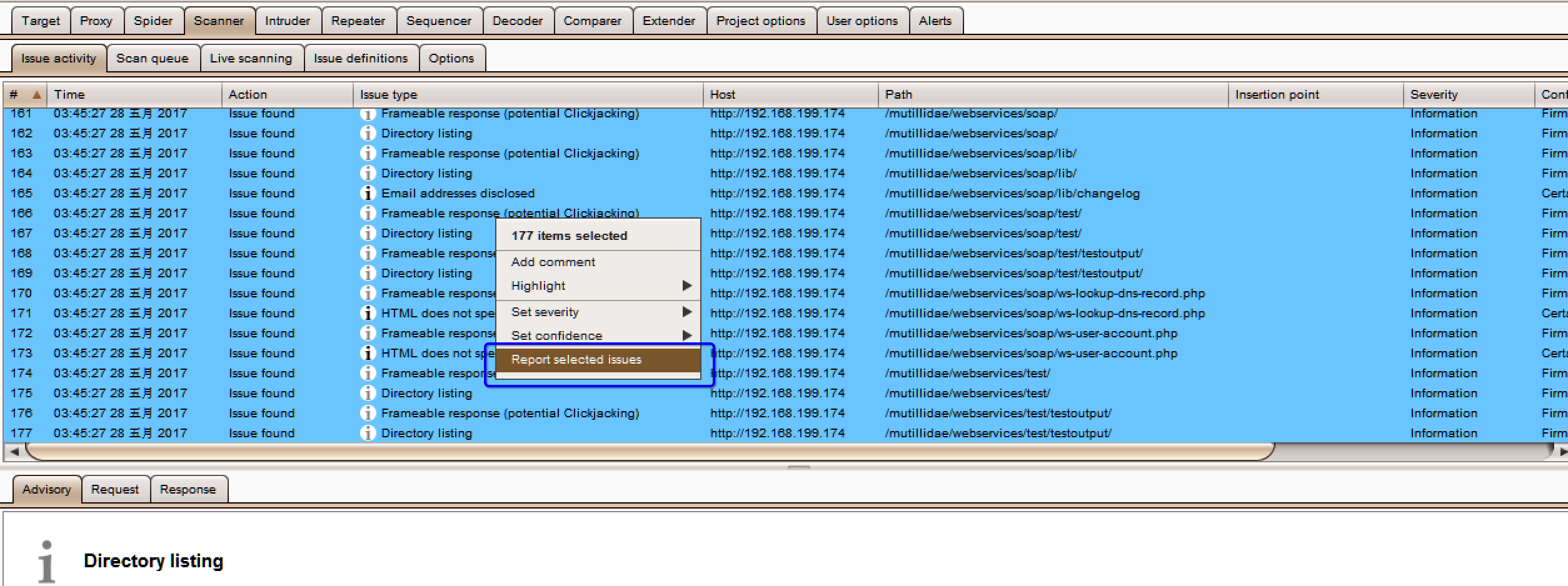
Task: Click the info icon in row 169
Action: pos(368,273)
